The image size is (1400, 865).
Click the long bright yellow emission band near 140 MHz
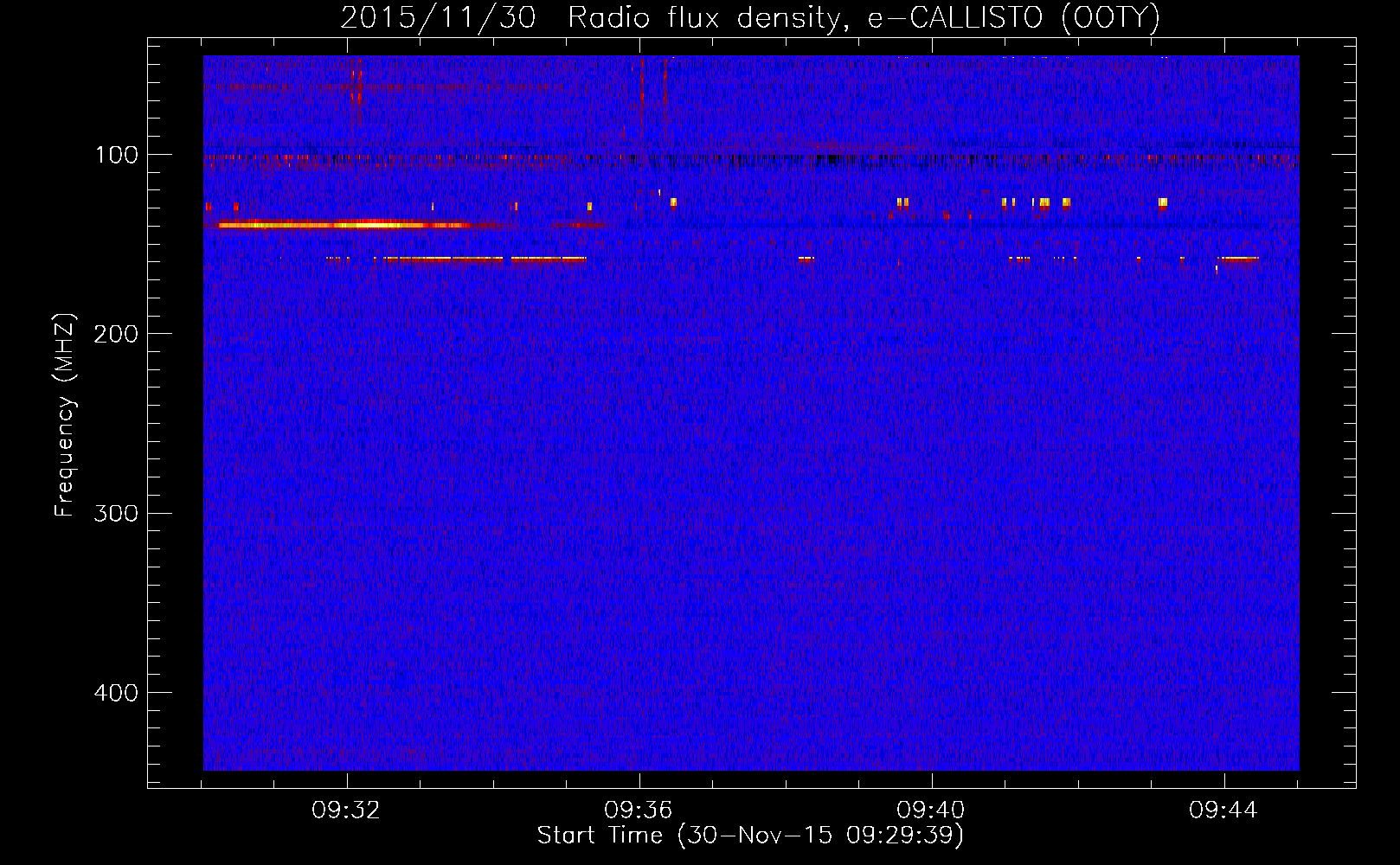[344, 225]
